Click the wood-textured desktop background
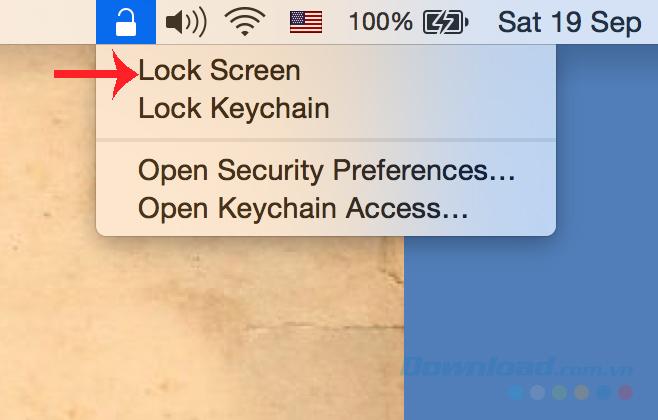658x420 pixels. coord(201,327)
